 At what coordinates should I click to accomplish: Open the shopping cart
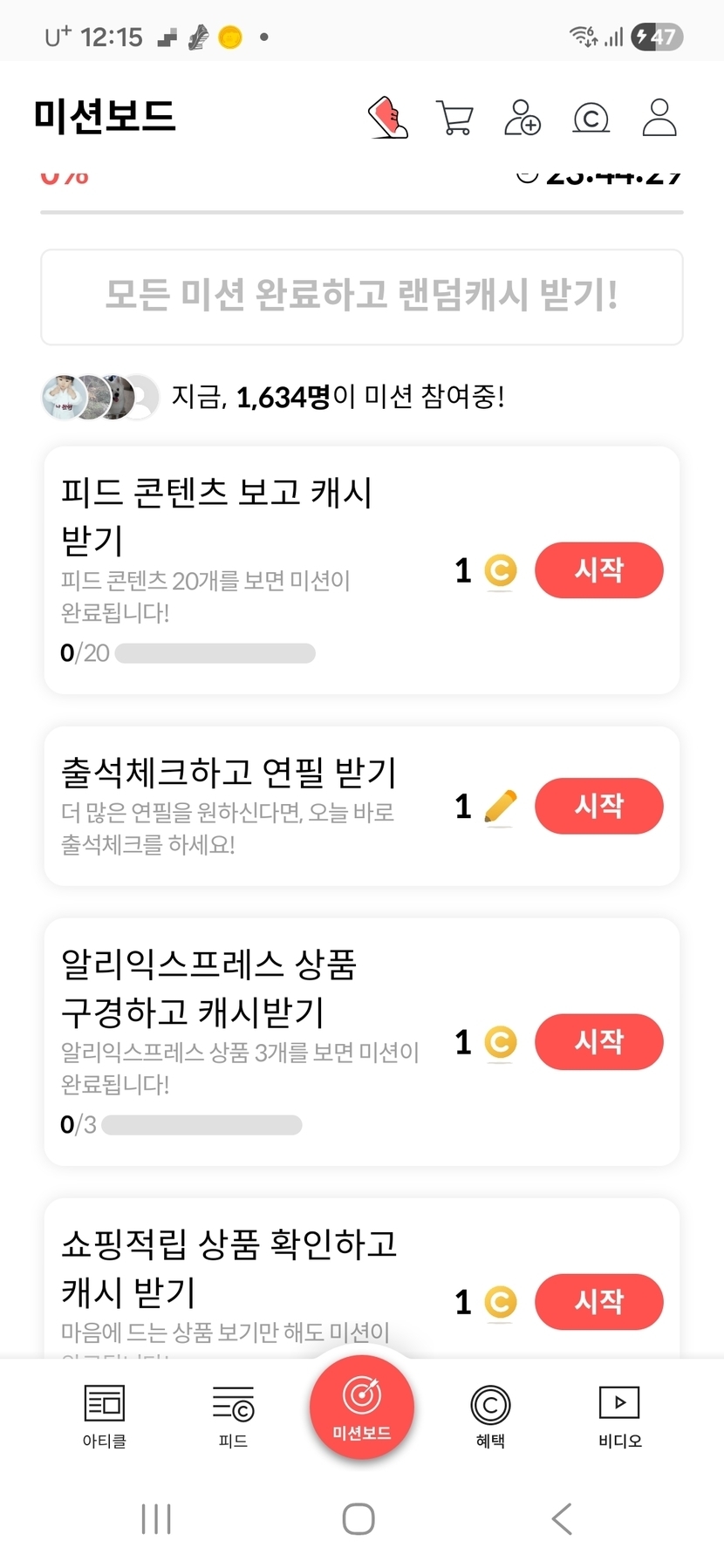pos(454,117)
